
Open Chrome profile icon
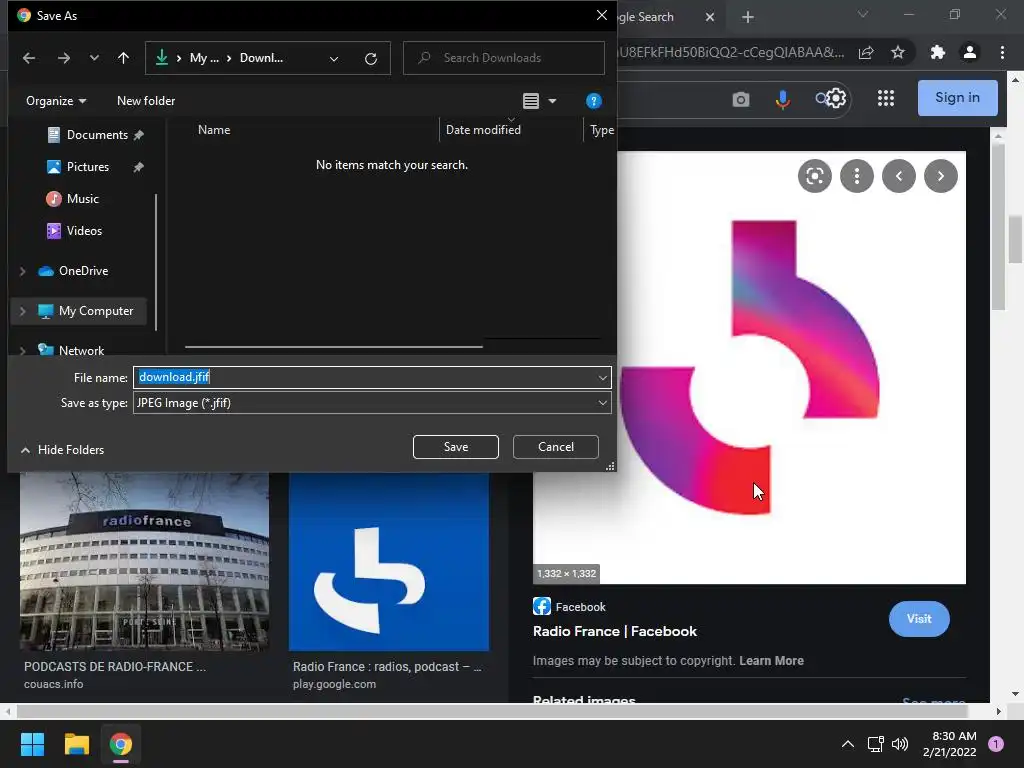970,52
